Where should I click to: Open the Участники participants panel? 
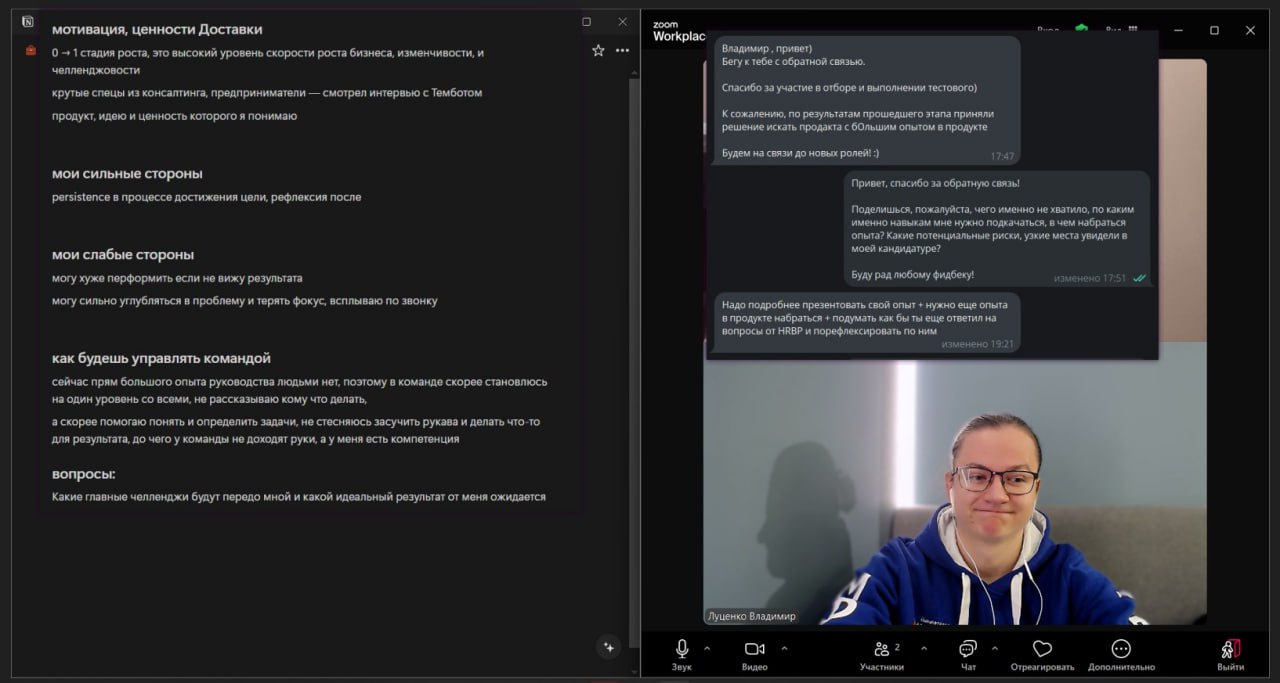[881, 650]
